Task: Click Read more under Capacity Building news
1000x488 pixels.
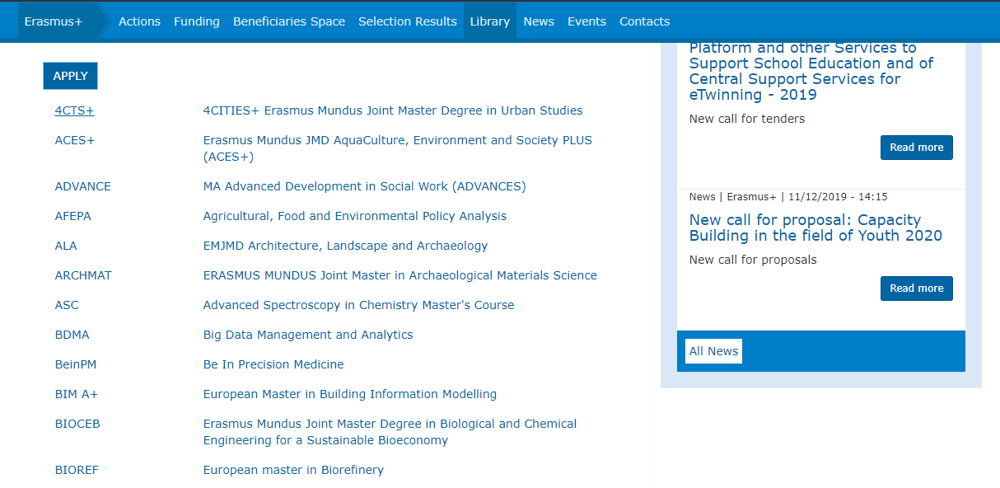Action: click(916, 288)
